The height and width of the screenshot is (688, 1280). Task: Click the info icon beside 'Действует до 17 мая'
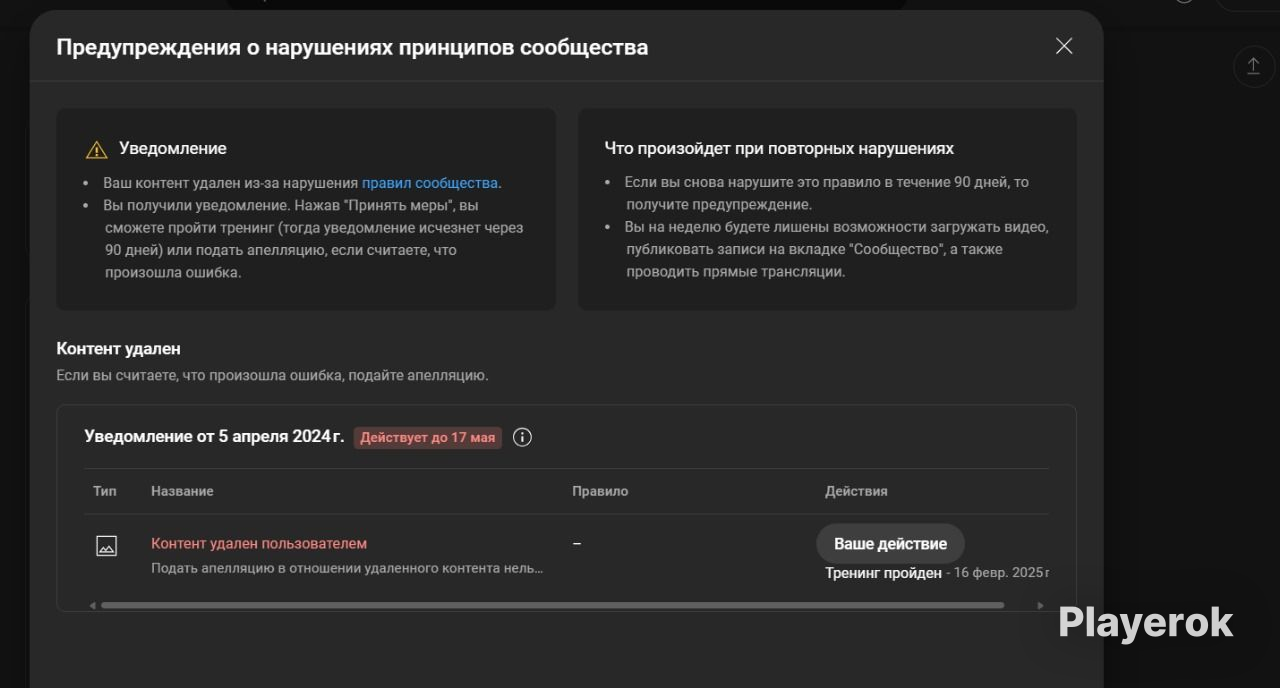coord(522,437)
